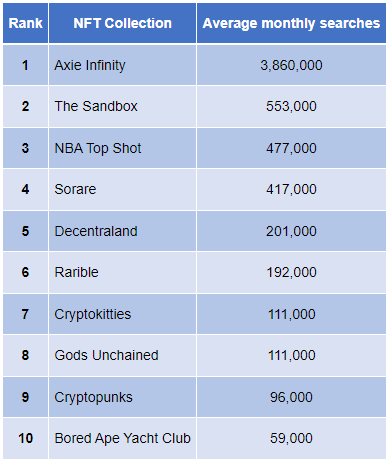The width and height of the screenshot is (391, 464).
Task: Click the Average monthly searches header
Action: [291, 23]
